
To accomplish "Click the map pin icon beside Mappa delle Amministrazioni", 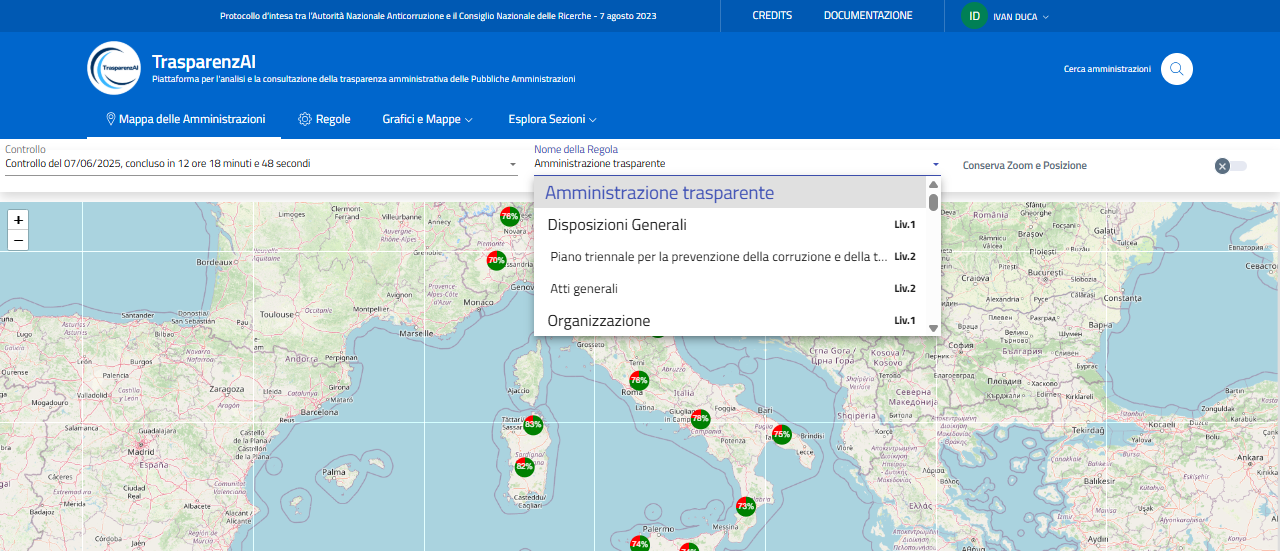I will [111, 119].
